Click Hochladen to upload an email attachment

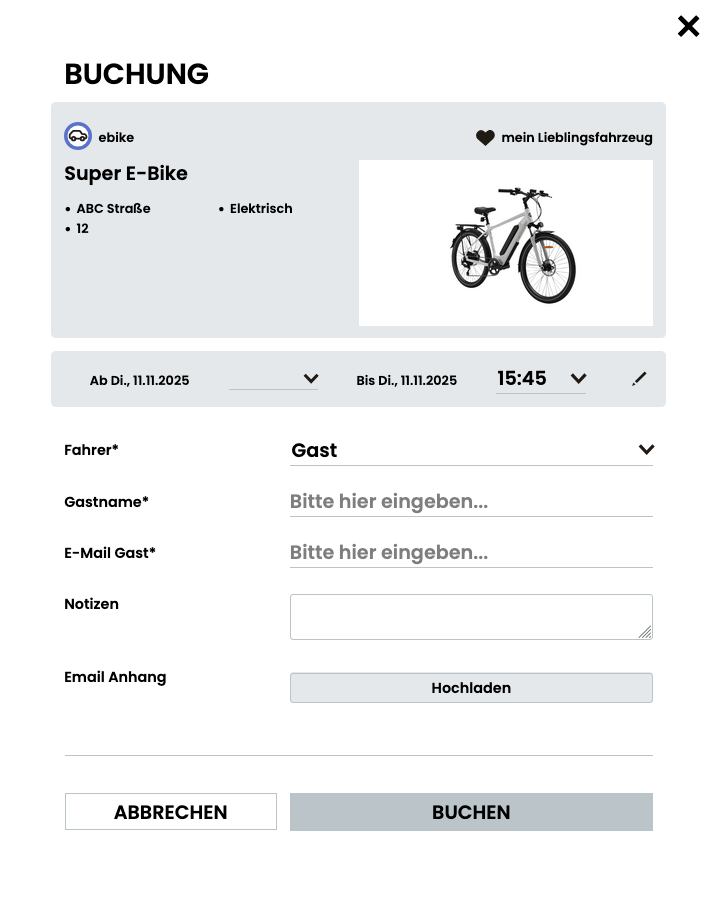coord(471,688)
